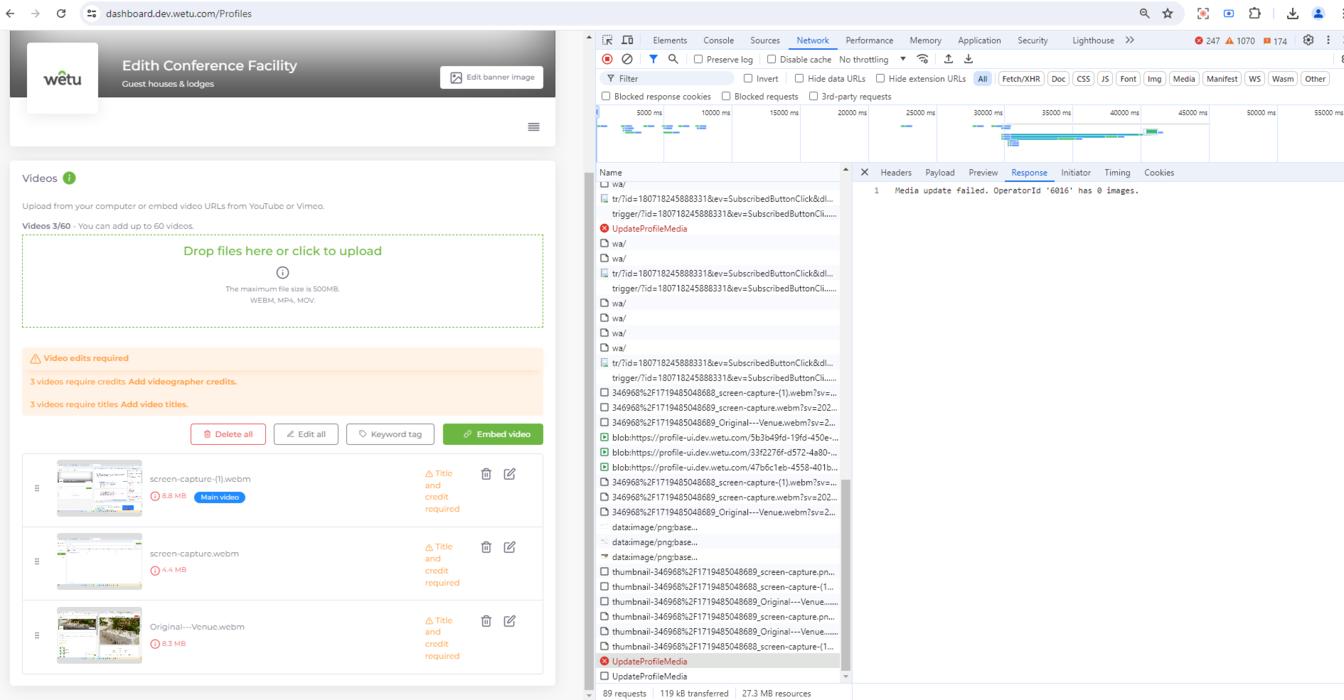
Task: Open the DevTools inspect element picker
Action: [x=607, y=40]
